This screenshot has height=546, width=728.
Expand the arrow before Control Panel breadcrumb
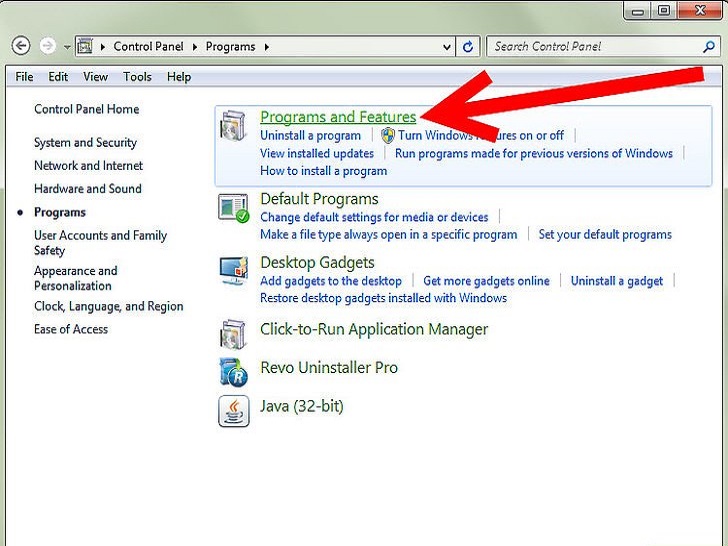(x=103, y=47)
